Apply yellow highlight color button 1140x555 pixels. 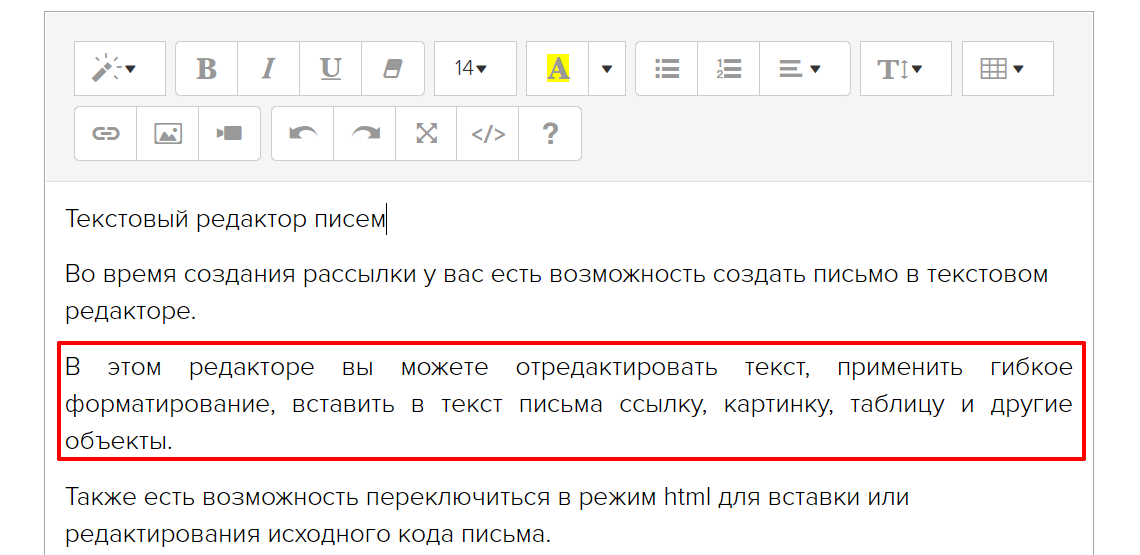click(x=557, y=68)
